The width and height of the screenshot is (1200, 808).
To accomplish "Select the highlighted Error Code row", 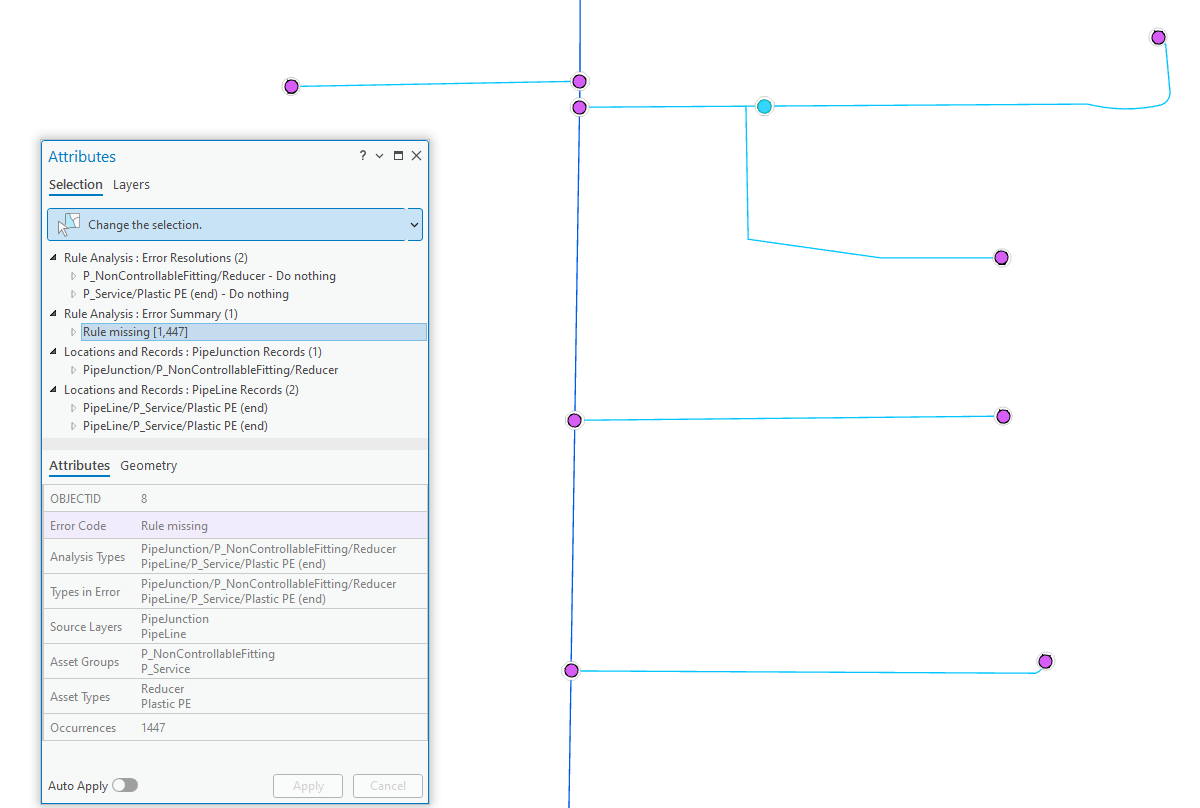I will point(200,525).
